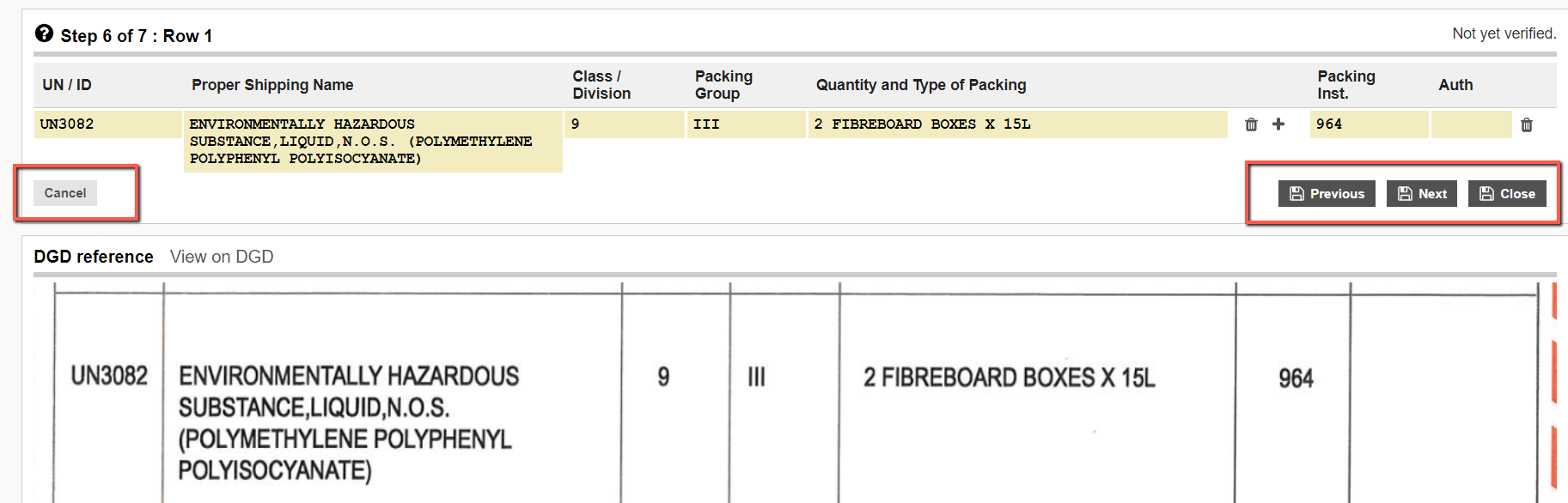Screen dimensions: 1568x503
Task: Delete the whole row with rightmost trash icon
Action: point(1527,125)
